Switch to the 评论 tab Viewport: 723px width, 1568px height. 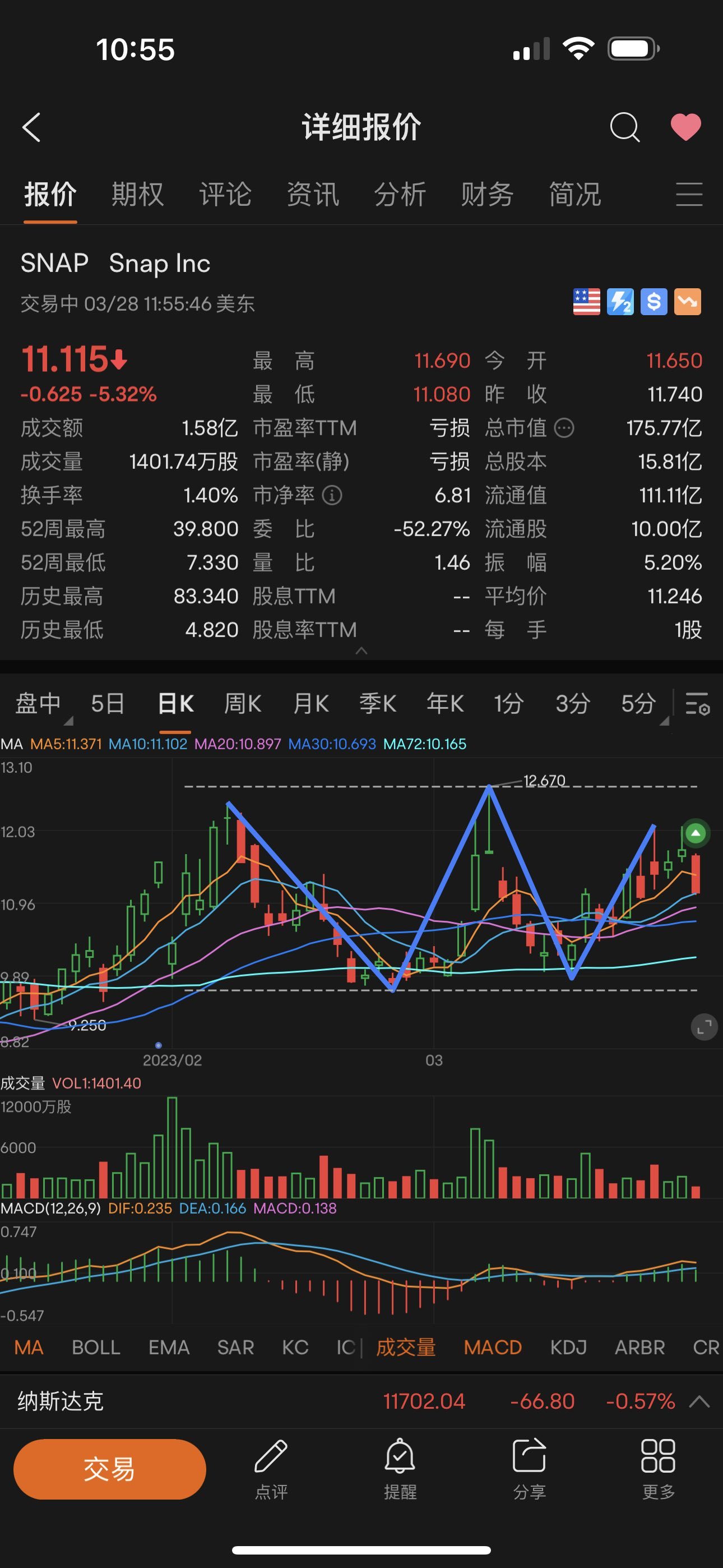(x=225, y=194)
